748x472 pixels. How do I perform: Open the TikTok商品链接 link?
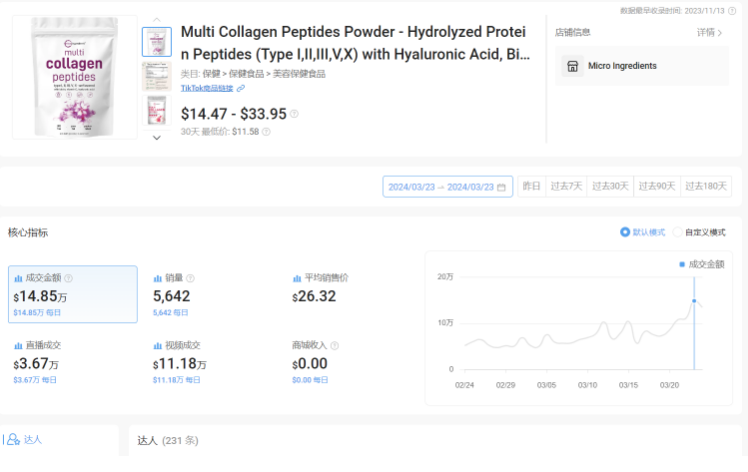208,89
